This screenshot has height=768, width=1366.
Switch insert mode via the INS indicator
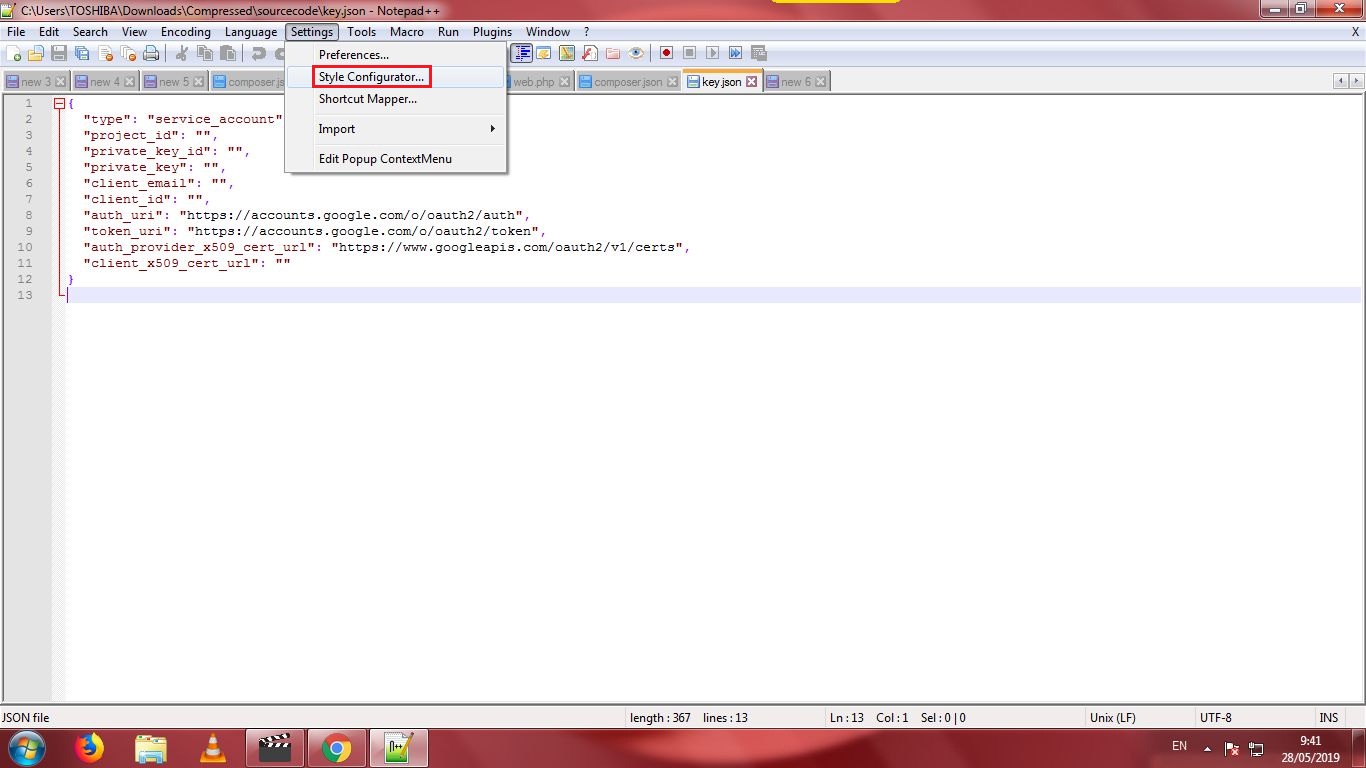(1329, 717)
